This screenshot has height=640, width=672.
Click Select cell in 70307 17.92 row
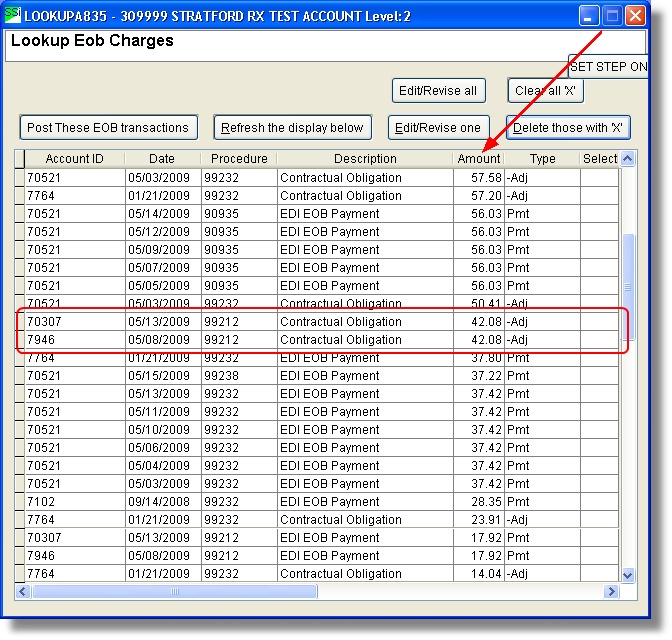coord(600,538)
